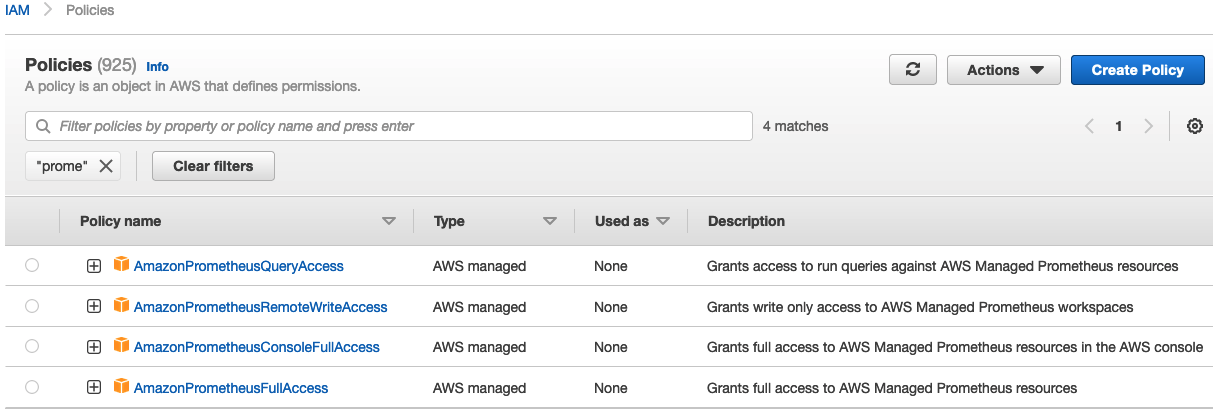Sort by Type column arrow
Screen dimensions: 1213x414
pos(549,221)
